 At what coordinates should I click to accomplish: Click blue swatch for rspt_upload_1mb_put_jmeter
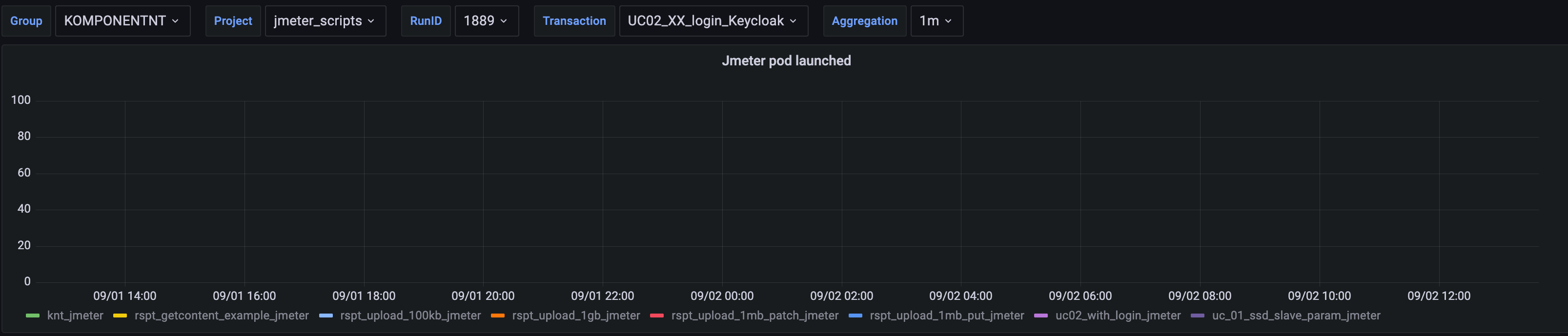click(x=856, y=316)
